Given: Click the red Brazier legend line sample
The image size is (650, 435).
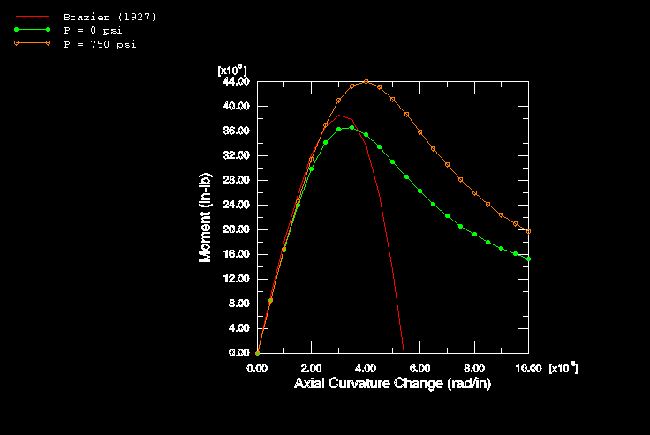Looking at the screenshot, I should pos(33,17).
